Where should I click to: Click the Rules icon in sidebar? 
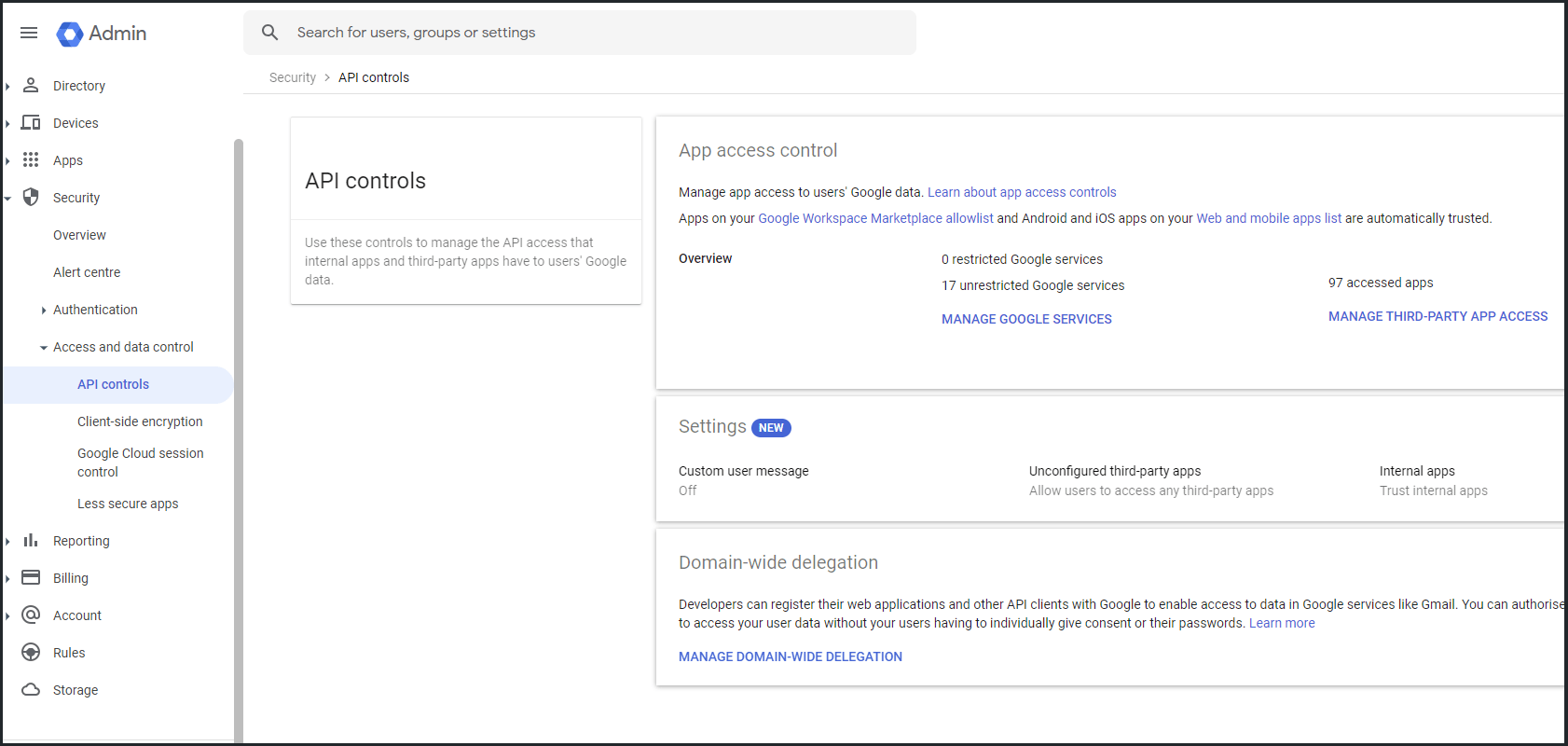tap(31, 653)
